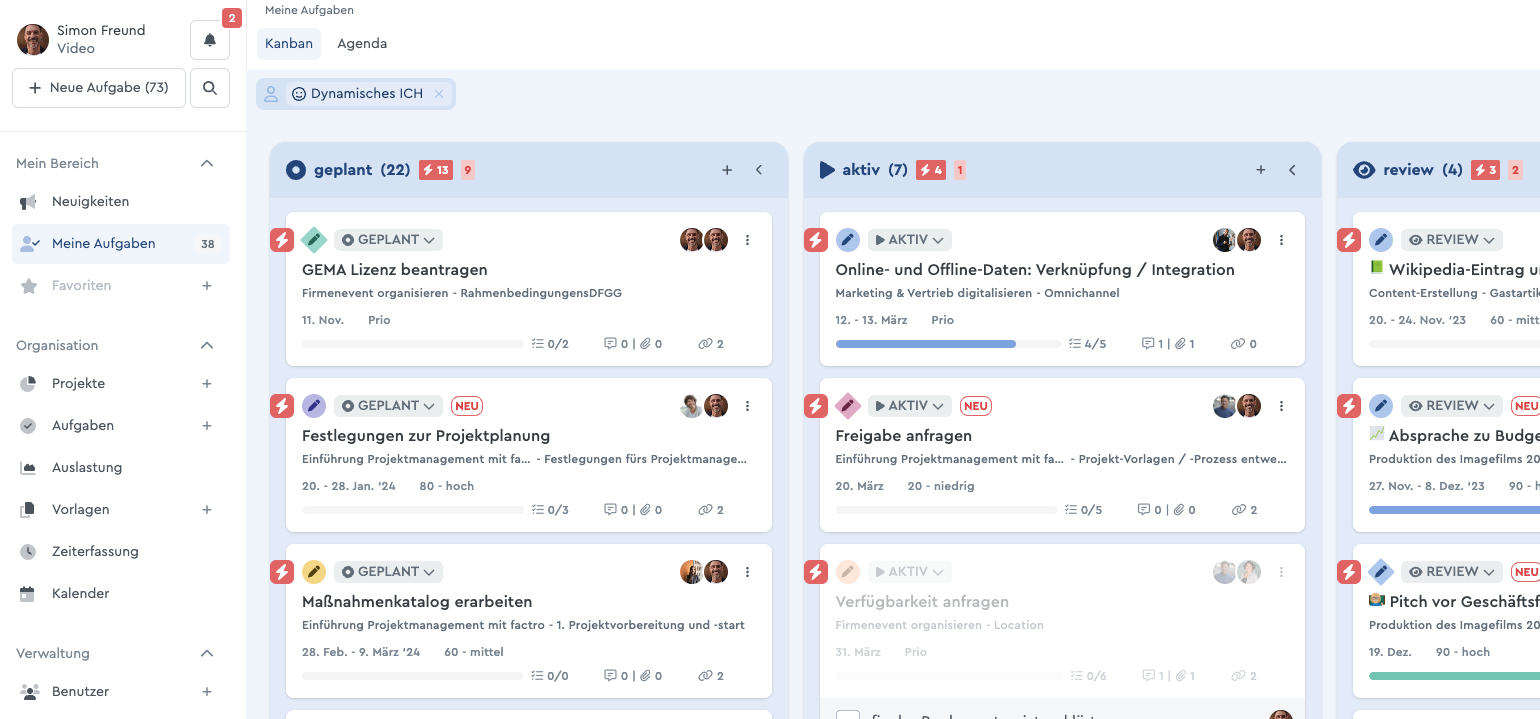This screenshot has width=1540, height=719.
Task: Click red lightning flag on Freigabe anfragen card
Action: coord(816,406)
